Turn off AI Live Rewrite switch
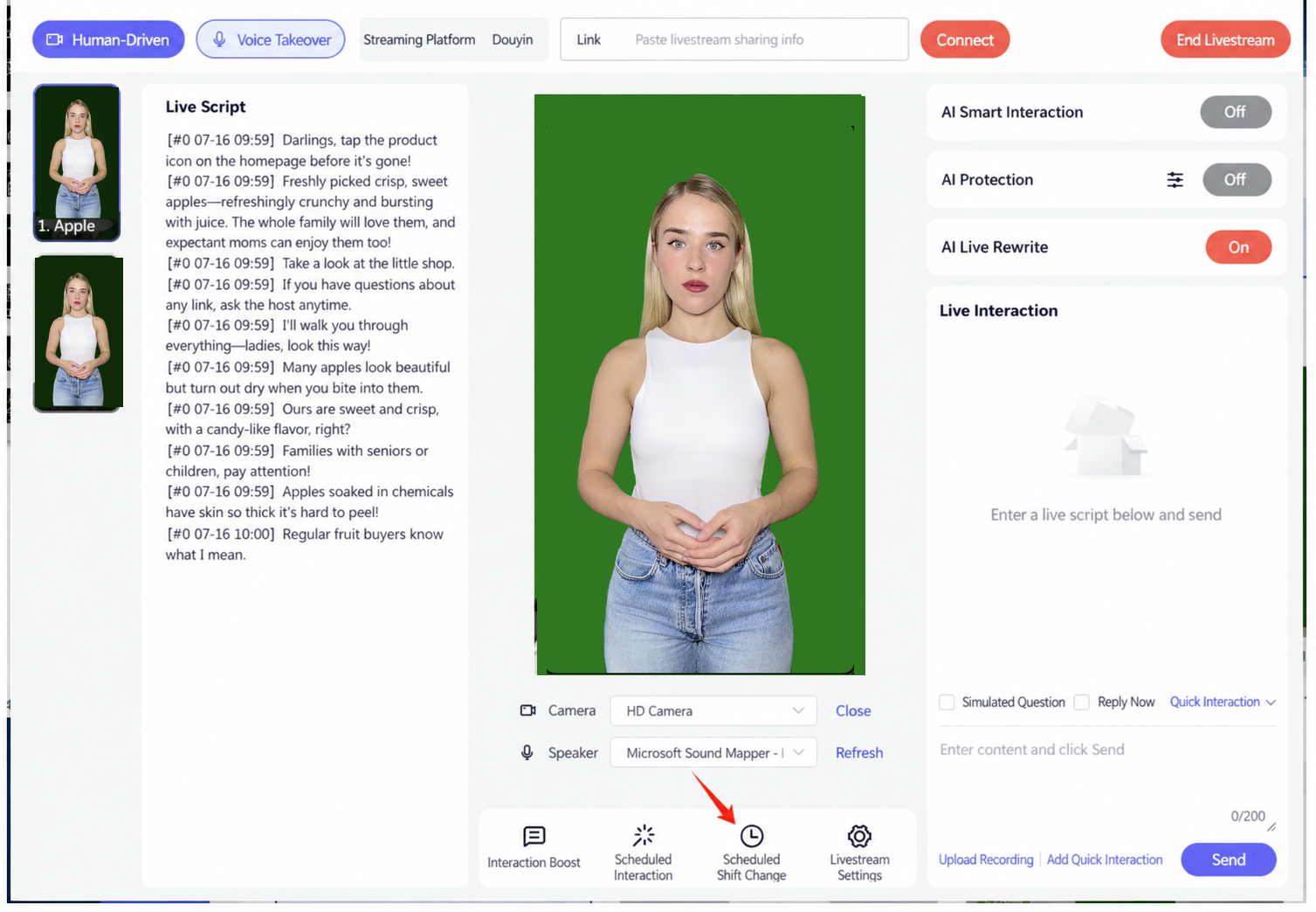This screenshot has width=1316, height=912. click(1238, 247)
